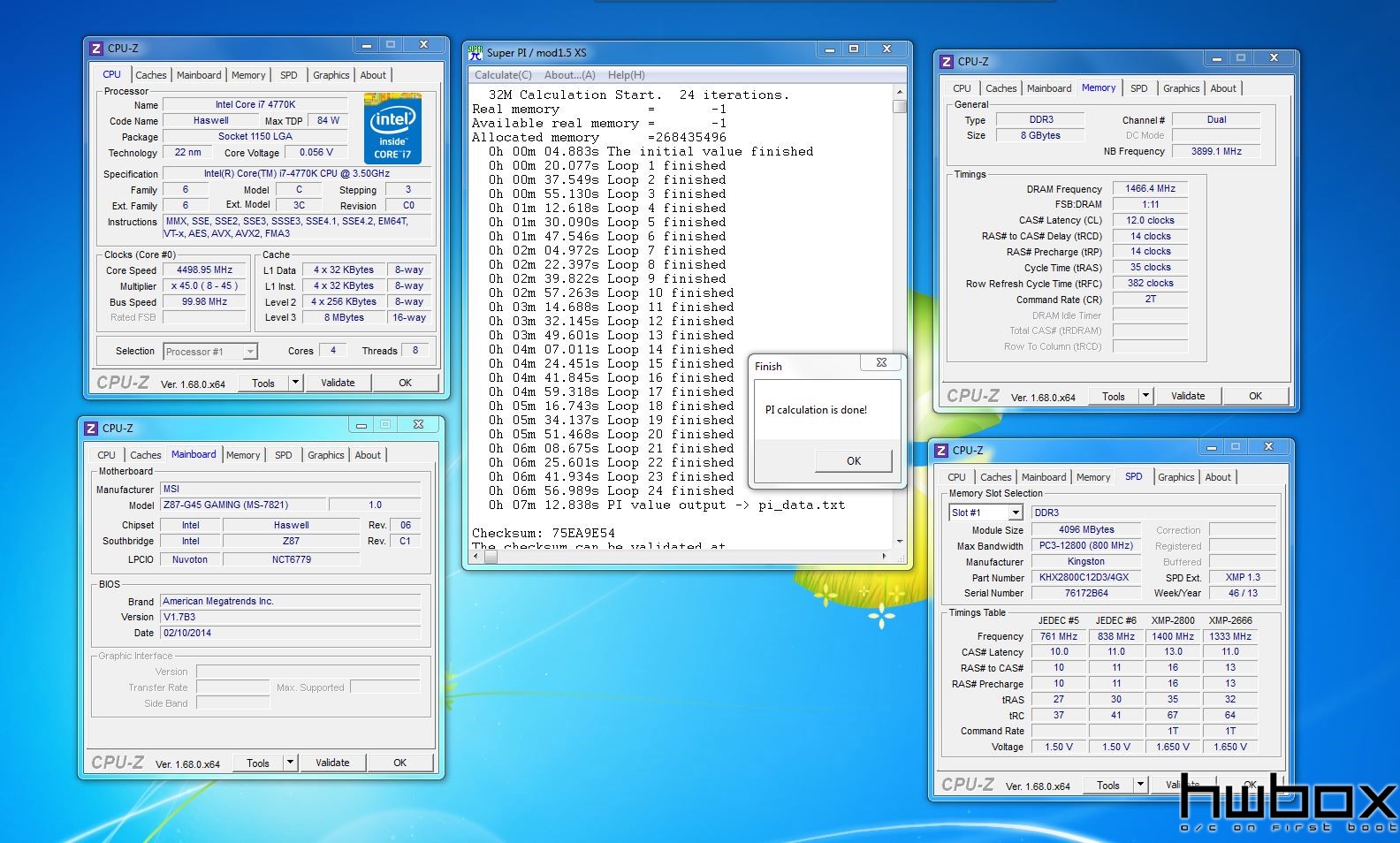Screen dimensions: 1400x843
Task: Click Validate in the CPU tab window
Action: (x=338, y=383)
